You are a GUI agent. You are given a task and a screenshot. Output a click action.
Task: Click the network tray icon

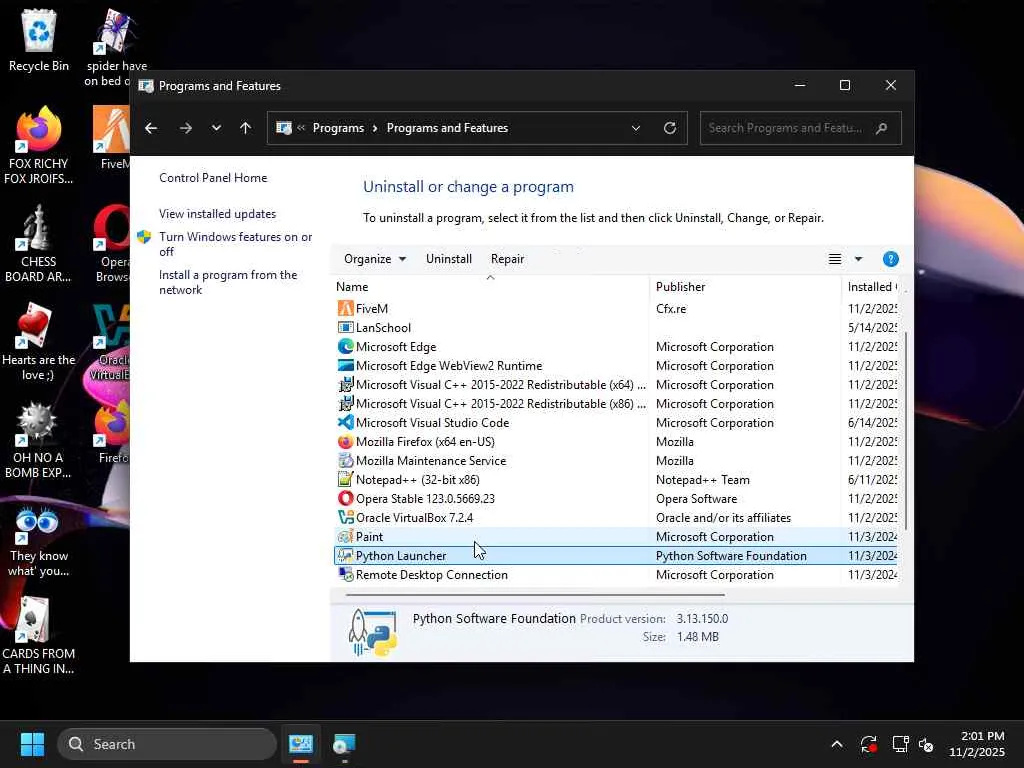(x=901, y=744)
